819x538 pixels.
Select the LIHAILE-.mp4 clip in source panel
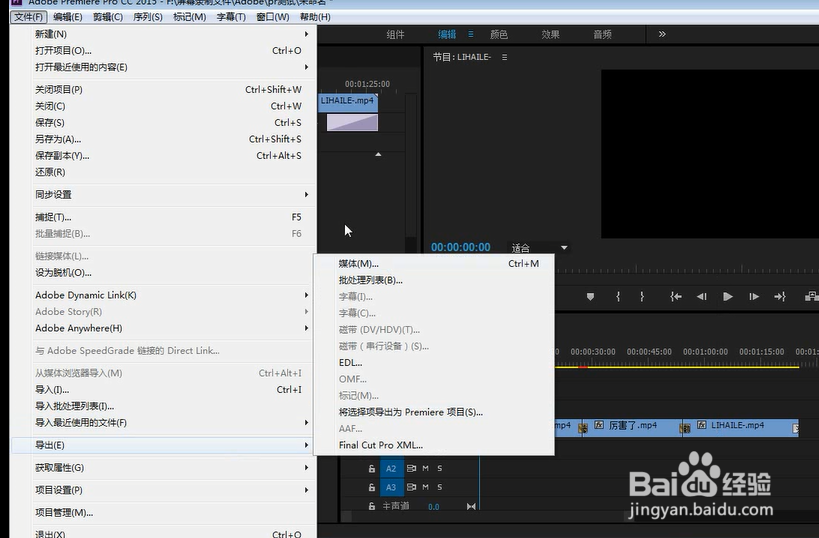(x=348, y=102)
